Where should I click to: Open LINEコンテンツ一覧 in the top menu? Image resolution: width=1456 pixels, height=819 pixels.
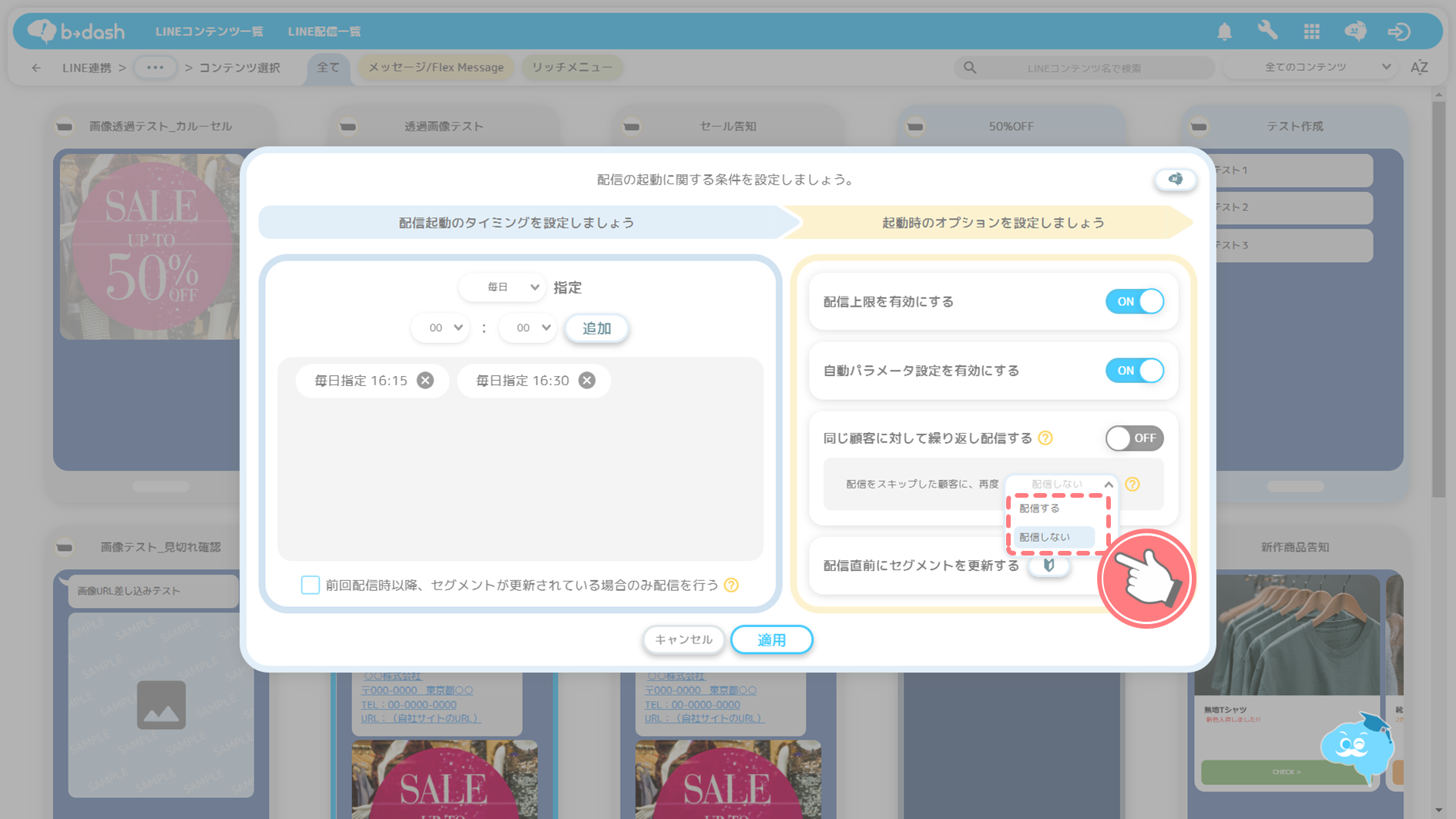(x=210, y=32)
